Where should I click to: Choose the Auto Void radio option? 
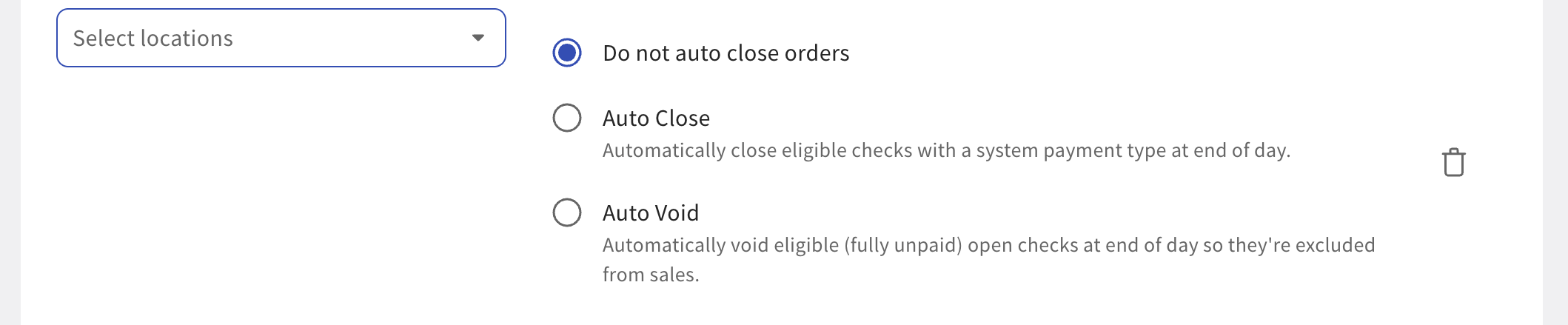pyautogui.click(x=567, y=212)
